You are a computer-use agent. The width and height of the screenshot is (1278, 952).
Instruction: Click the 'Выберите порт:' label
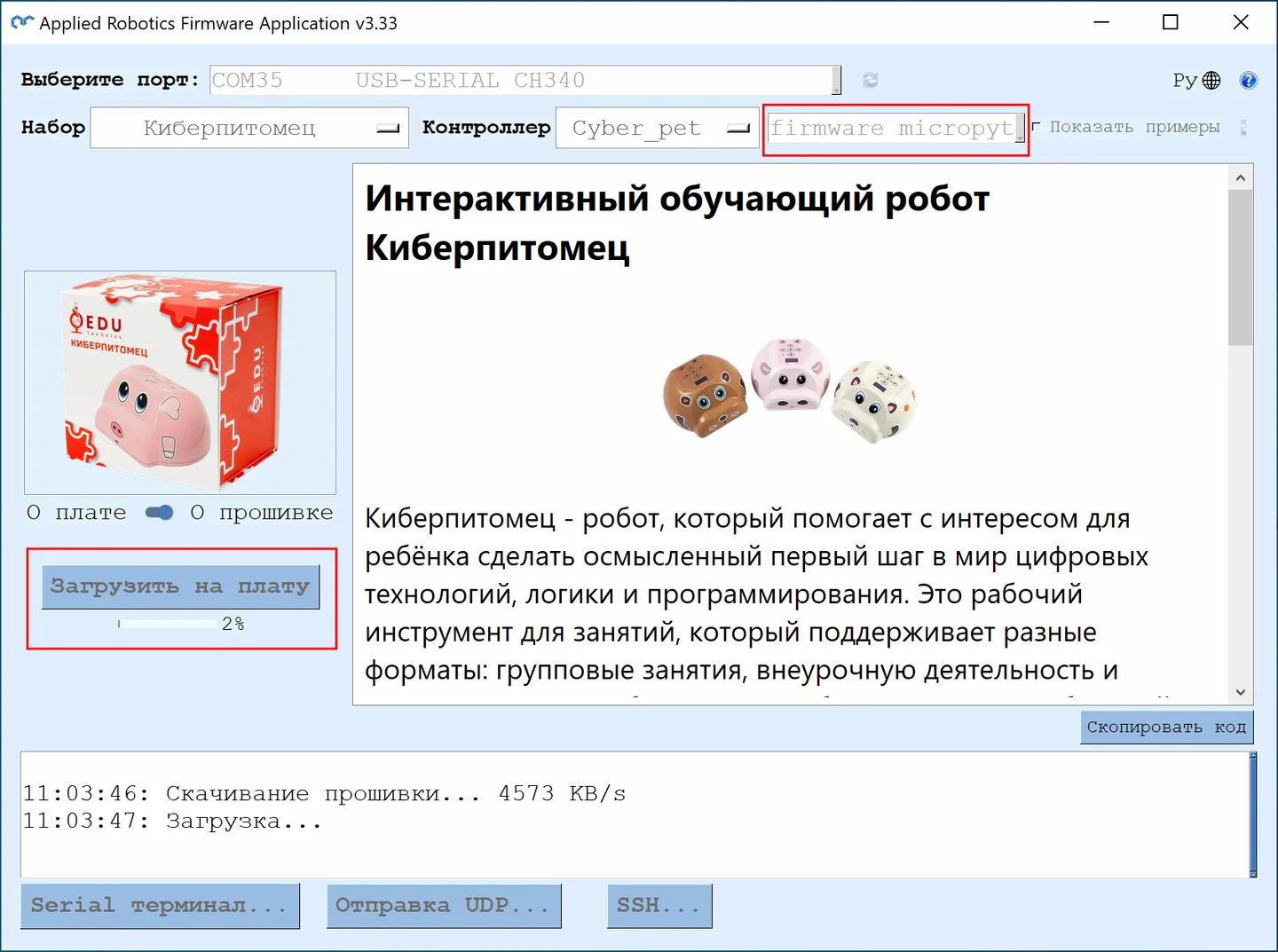click(x=110, y=80)
